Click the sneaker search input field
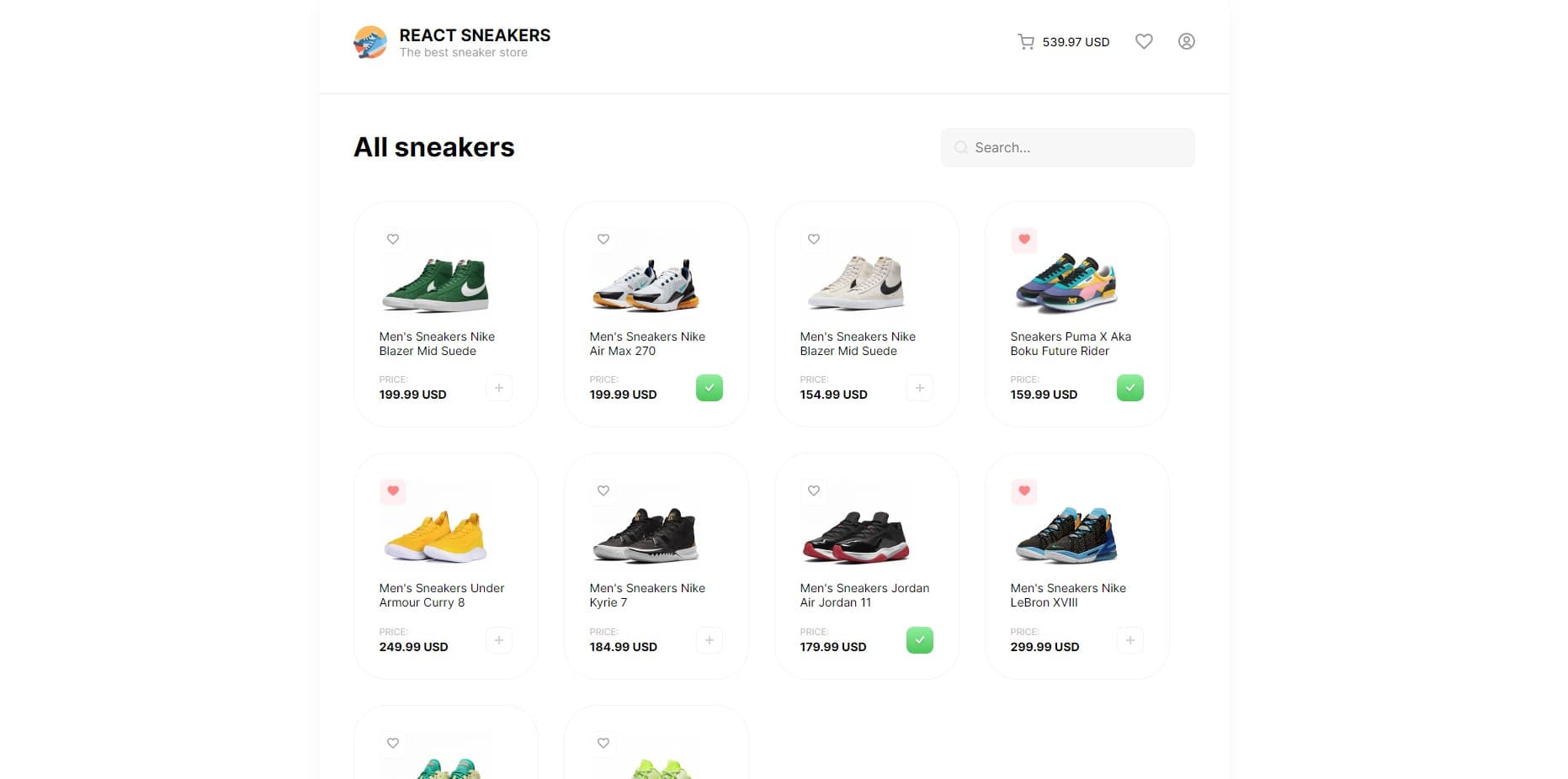 coord(1077,147)
